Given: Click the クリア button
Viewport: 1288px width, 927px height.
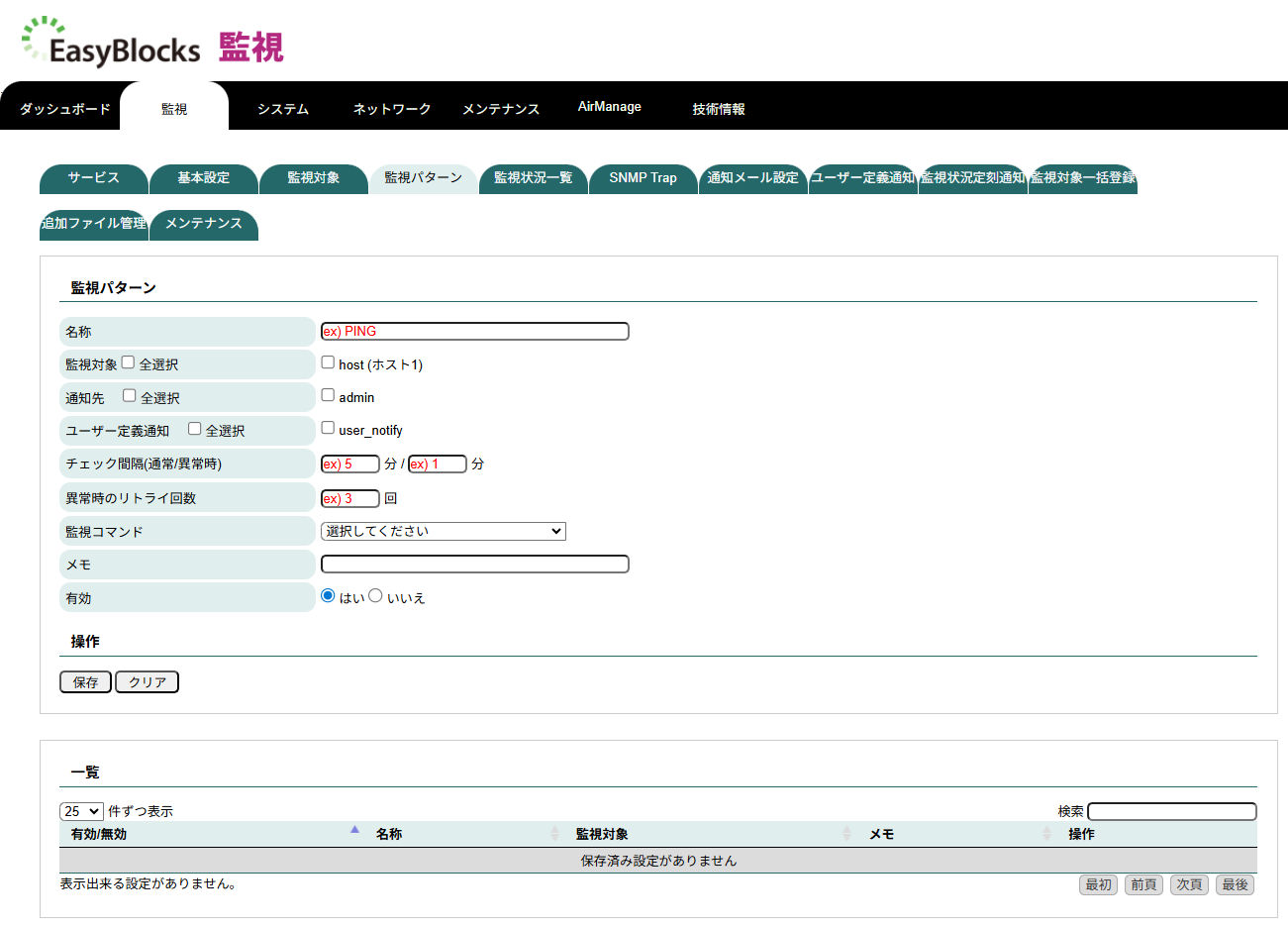Looking at the screenshot, I should pyautogui.click(x=147, y=682).
